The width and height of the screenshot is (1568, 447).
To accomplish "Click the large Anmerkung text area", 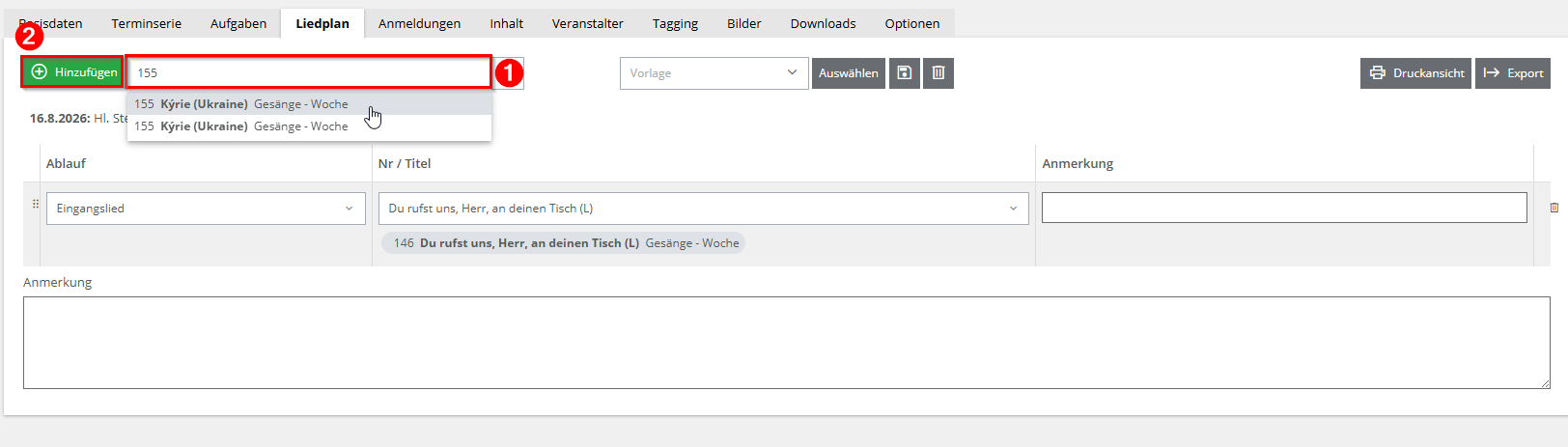I will tap(787, 343).
